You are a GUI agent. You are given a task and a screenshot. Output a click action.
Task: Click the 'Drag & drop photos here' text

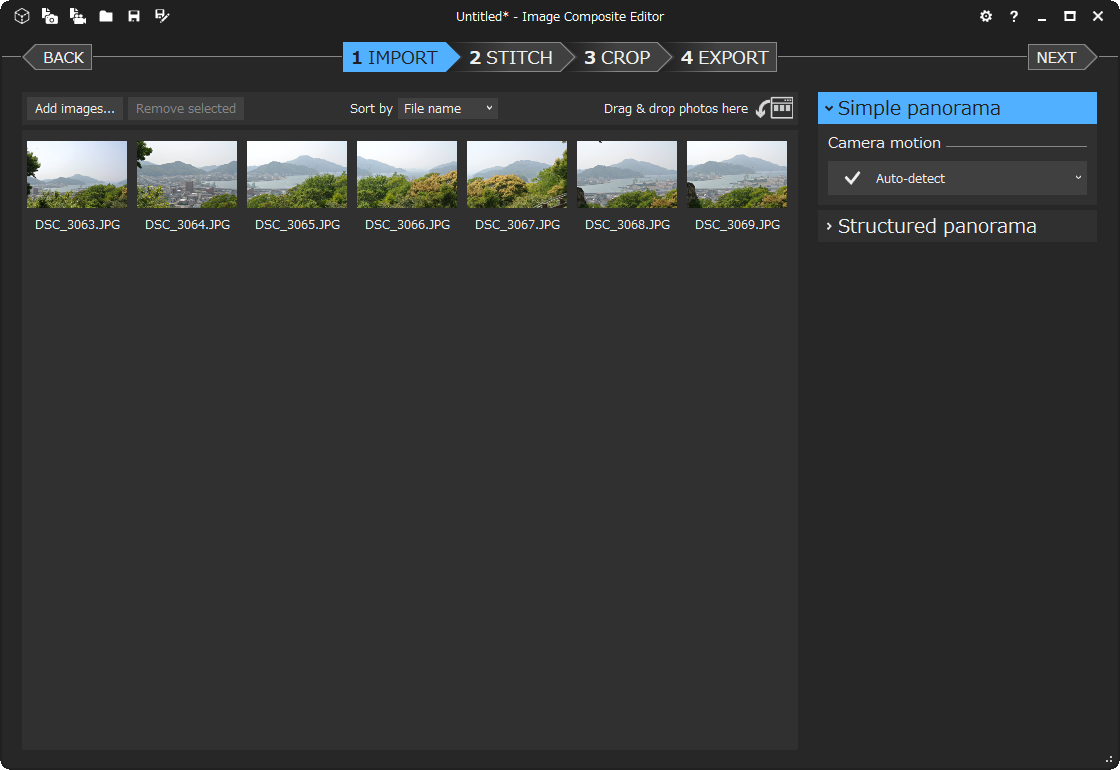click(676, 109)
